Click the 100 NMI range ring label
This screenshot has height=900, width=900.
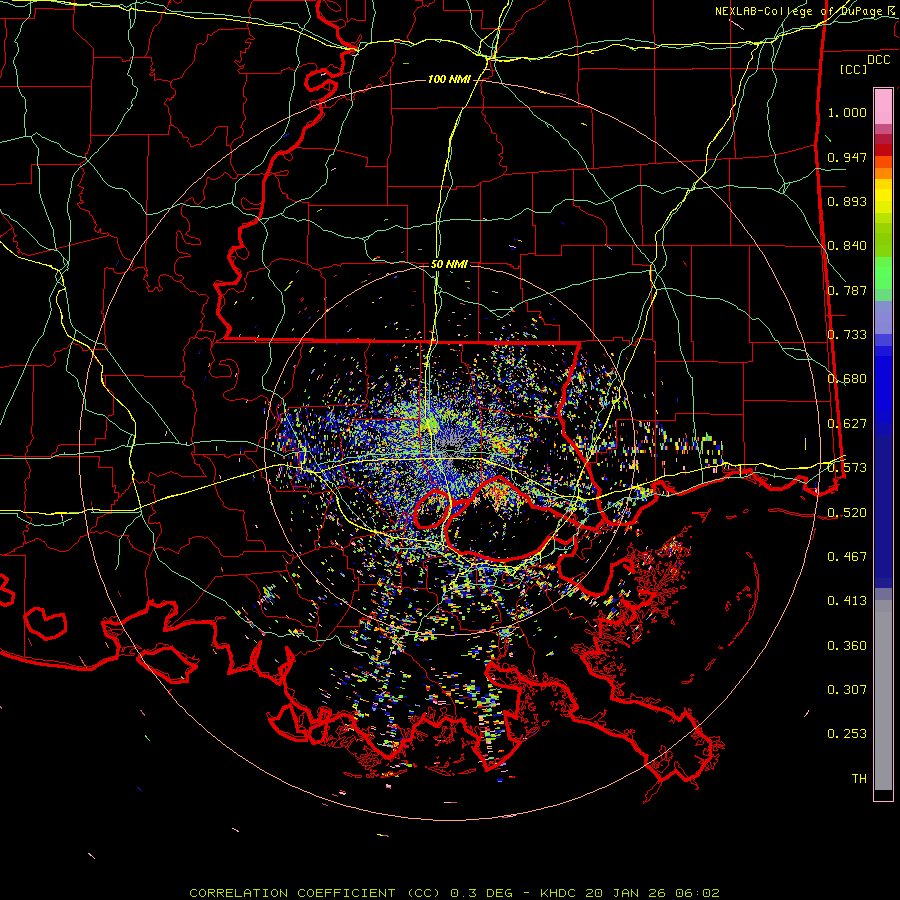[449, 79]
